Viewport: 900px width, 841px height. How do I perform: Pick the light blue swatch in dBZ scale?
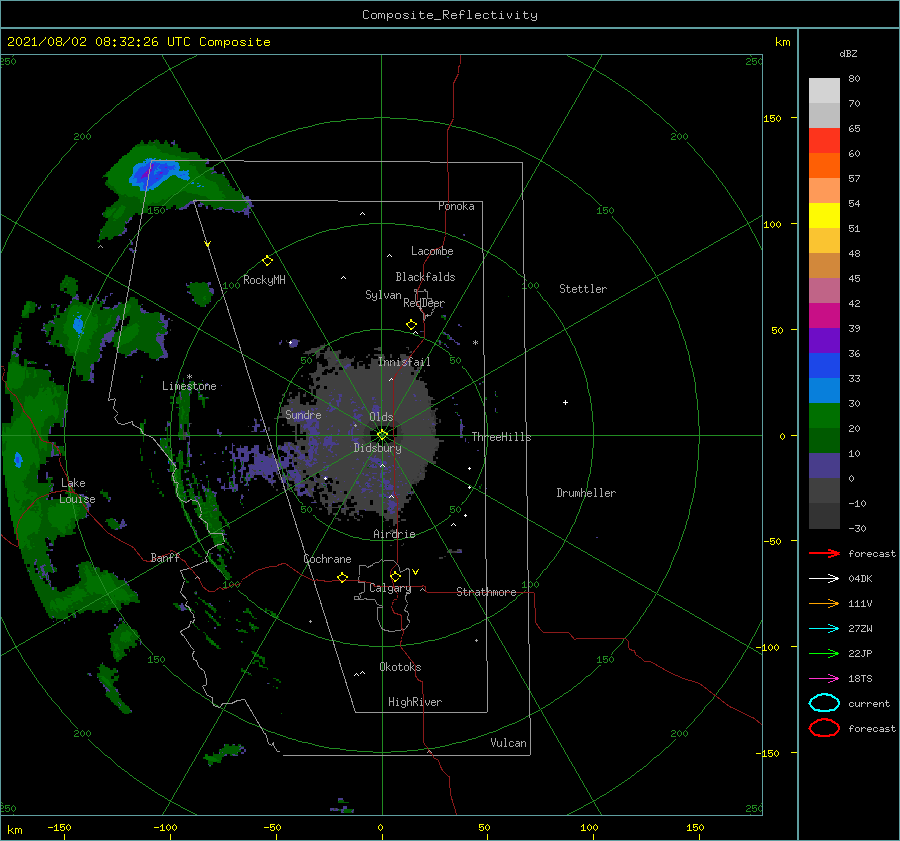(x=824, y=391)
